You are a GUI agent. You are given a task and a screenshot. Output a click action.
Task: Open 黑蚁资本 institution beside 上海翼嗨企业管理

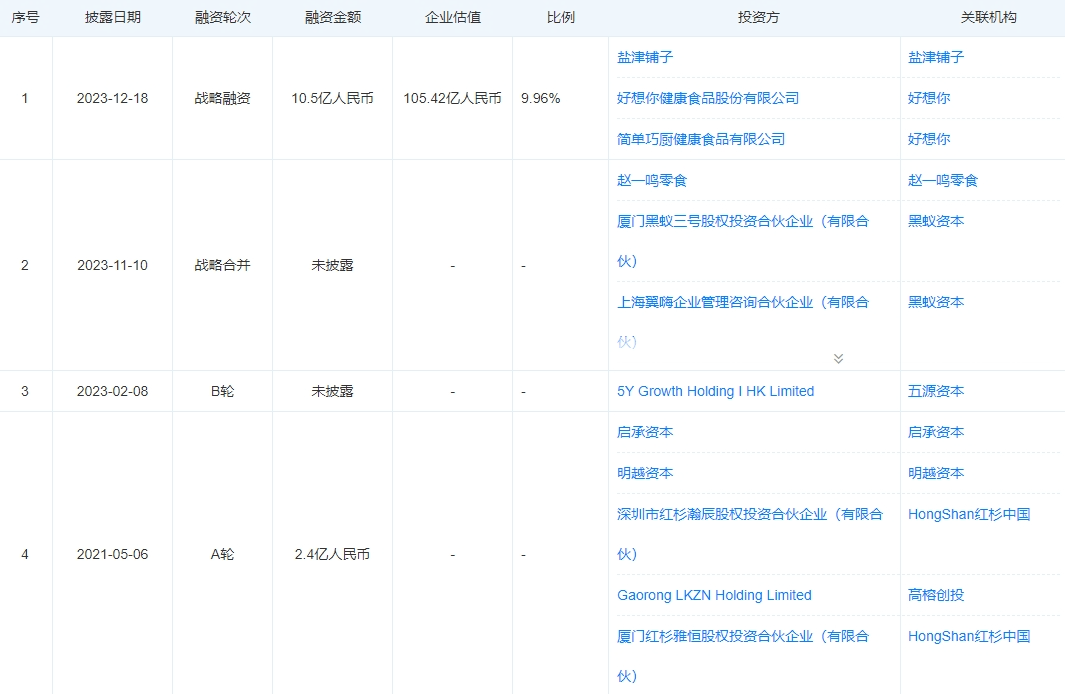[936, 302]
